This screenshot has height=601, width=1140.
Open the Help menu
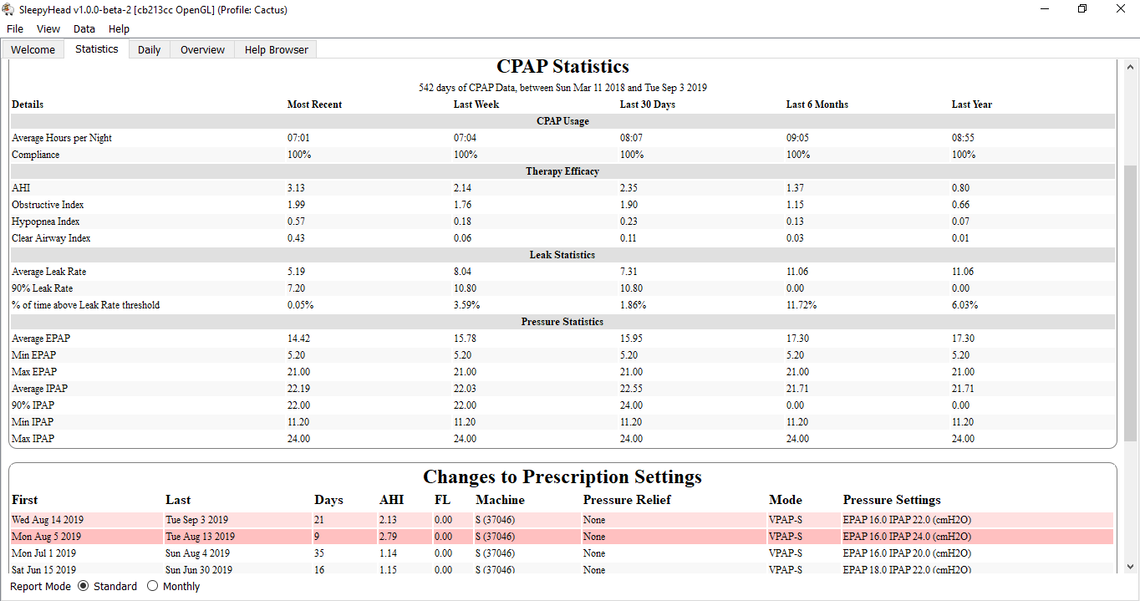pos(119,29)
